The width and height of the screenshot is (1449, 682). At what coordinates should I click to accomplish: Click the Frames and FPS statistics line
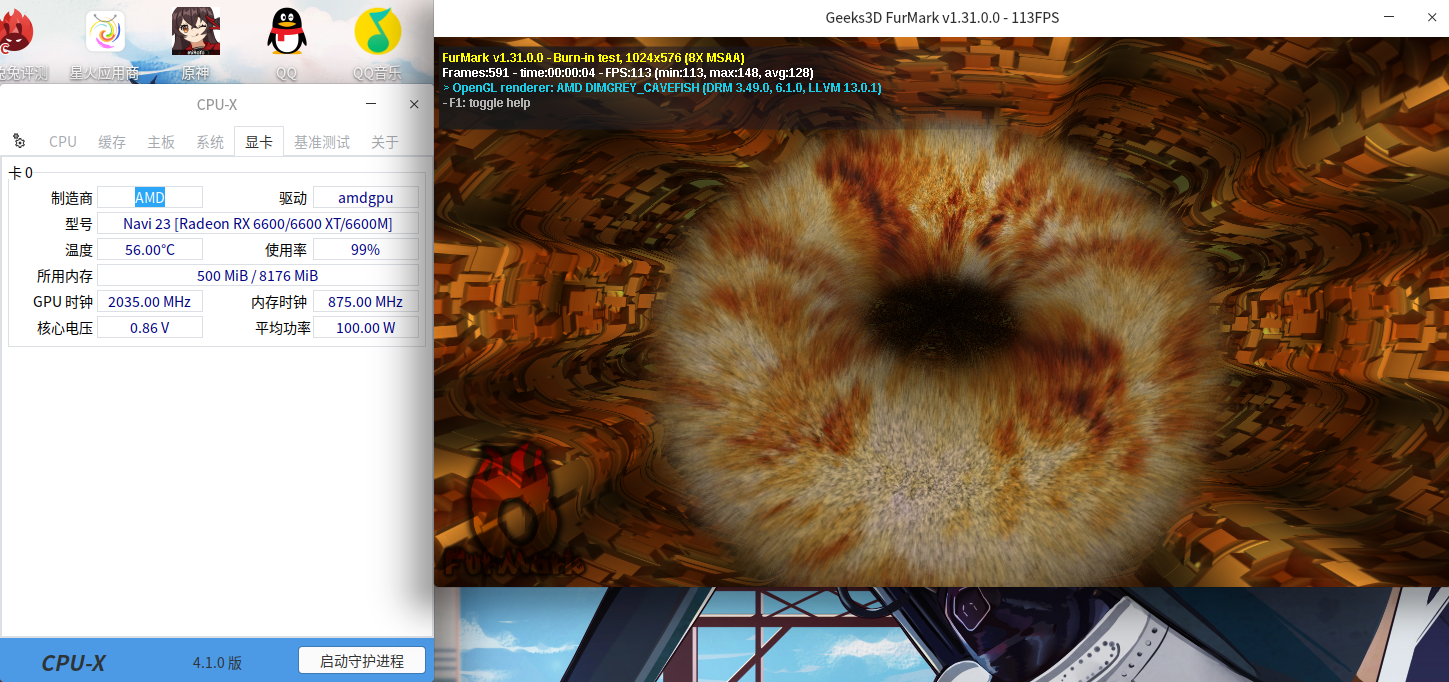[628, 73]
